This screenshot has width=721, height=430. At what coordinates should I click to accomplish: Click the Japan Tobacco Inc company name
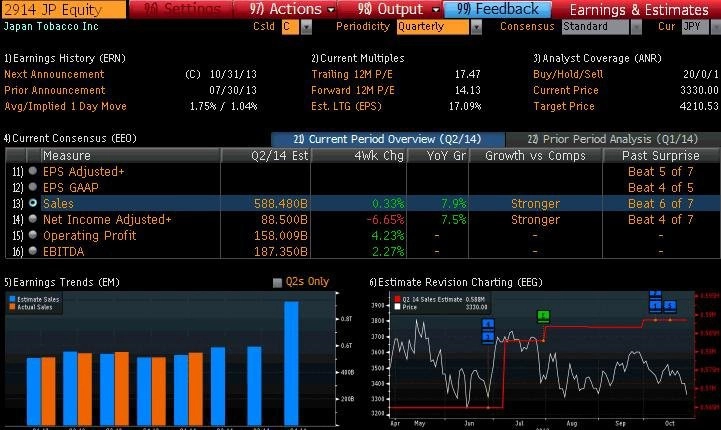(x=51, y=26)
